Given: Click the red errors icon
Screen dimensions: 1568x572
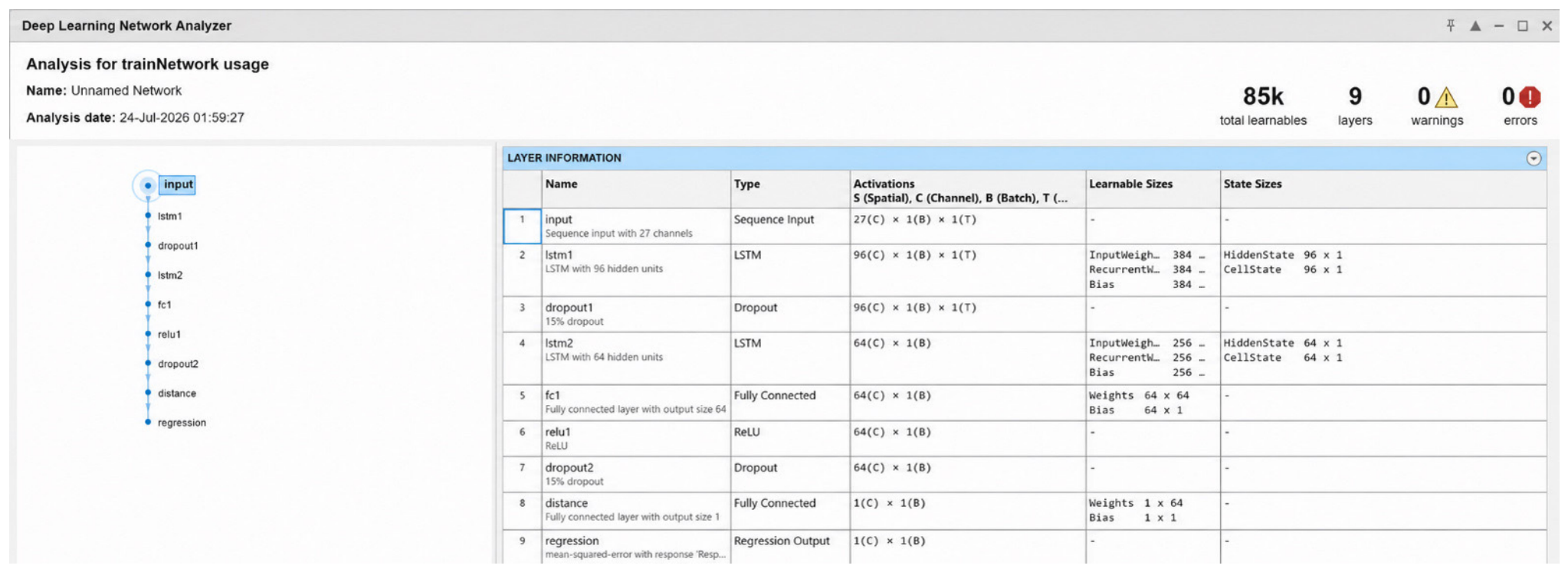Looking at the screenshot, I should [x=1530, y=97].
